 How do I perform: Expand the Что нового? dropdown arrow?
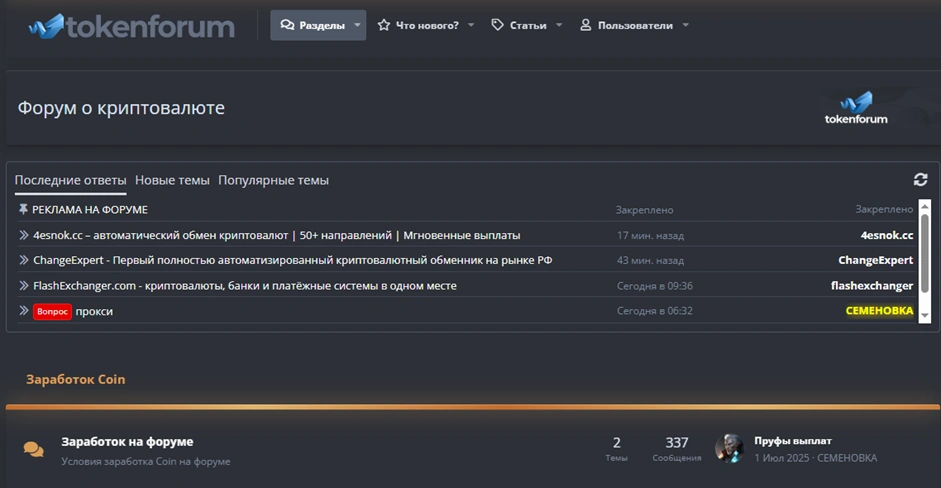pyautogui.click(x=471, y=26)
